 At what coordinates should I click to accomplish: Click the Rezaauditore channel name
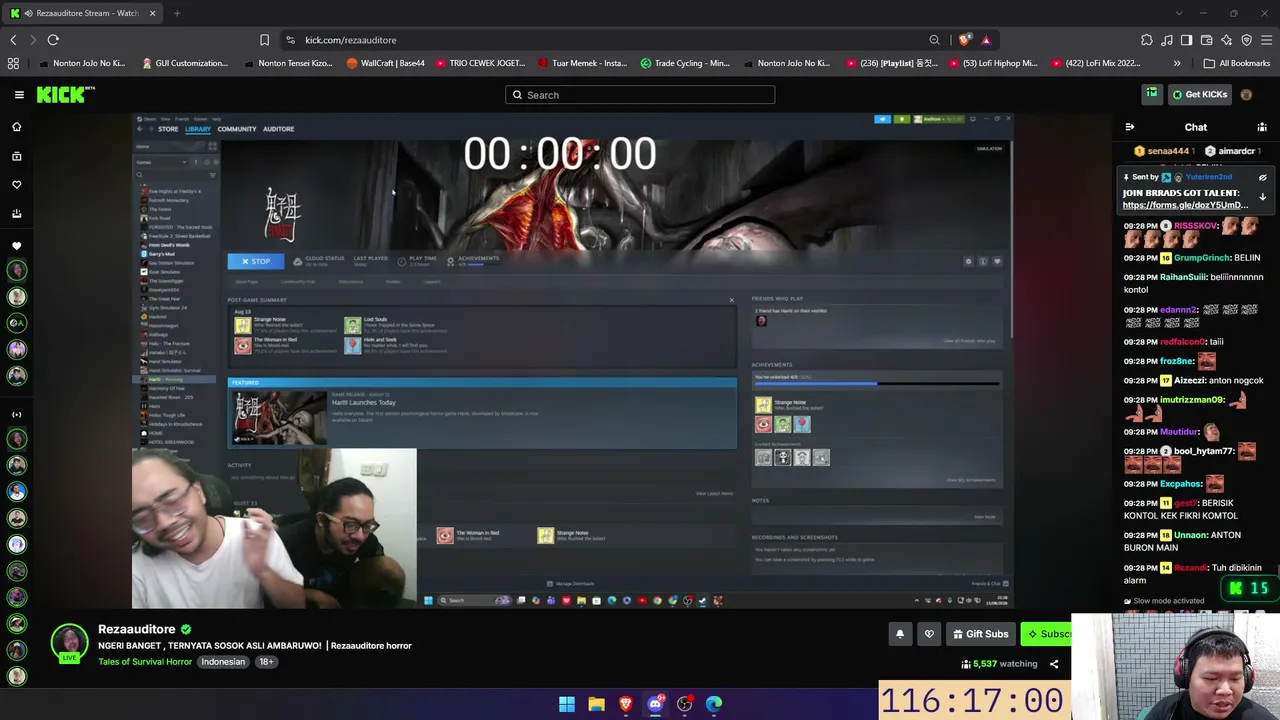[x=137, y=629]
